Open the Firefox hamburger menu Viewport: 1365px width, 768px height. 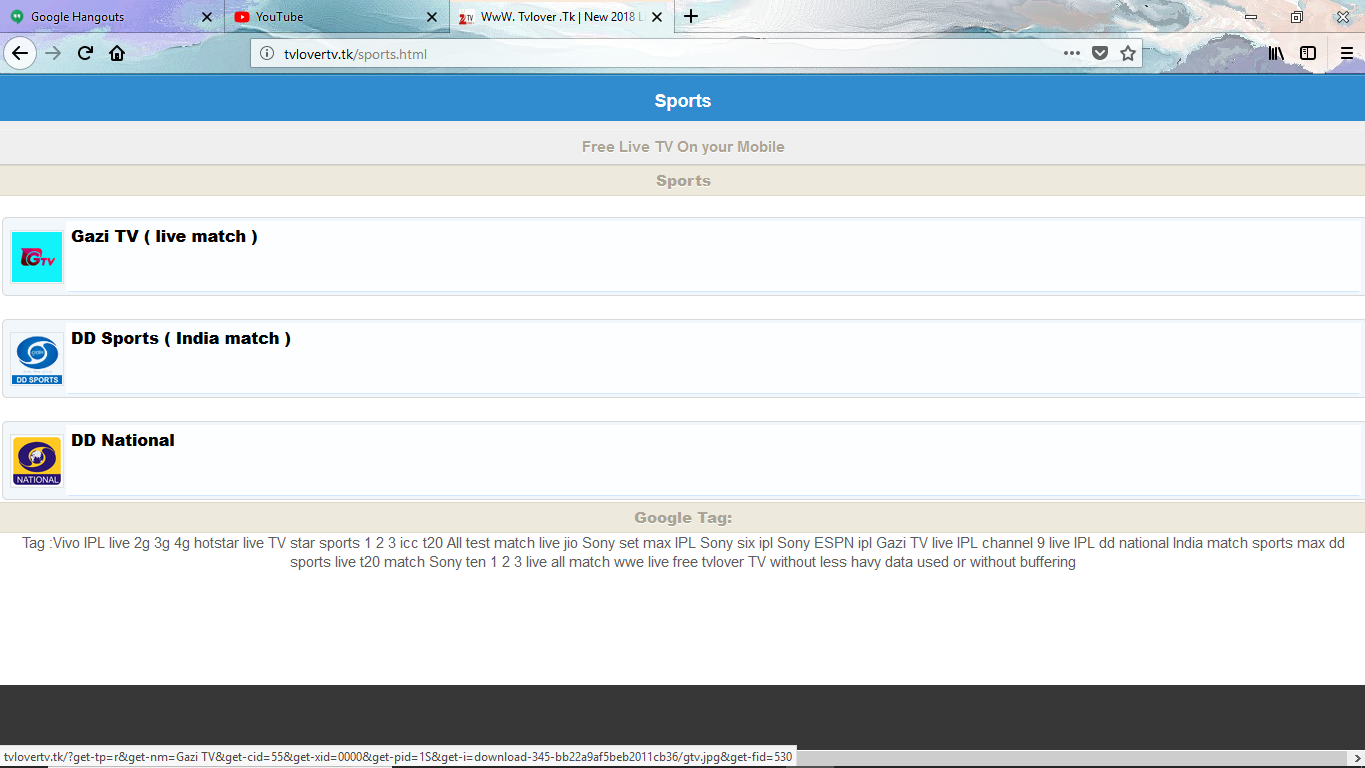coord(1347,54)
